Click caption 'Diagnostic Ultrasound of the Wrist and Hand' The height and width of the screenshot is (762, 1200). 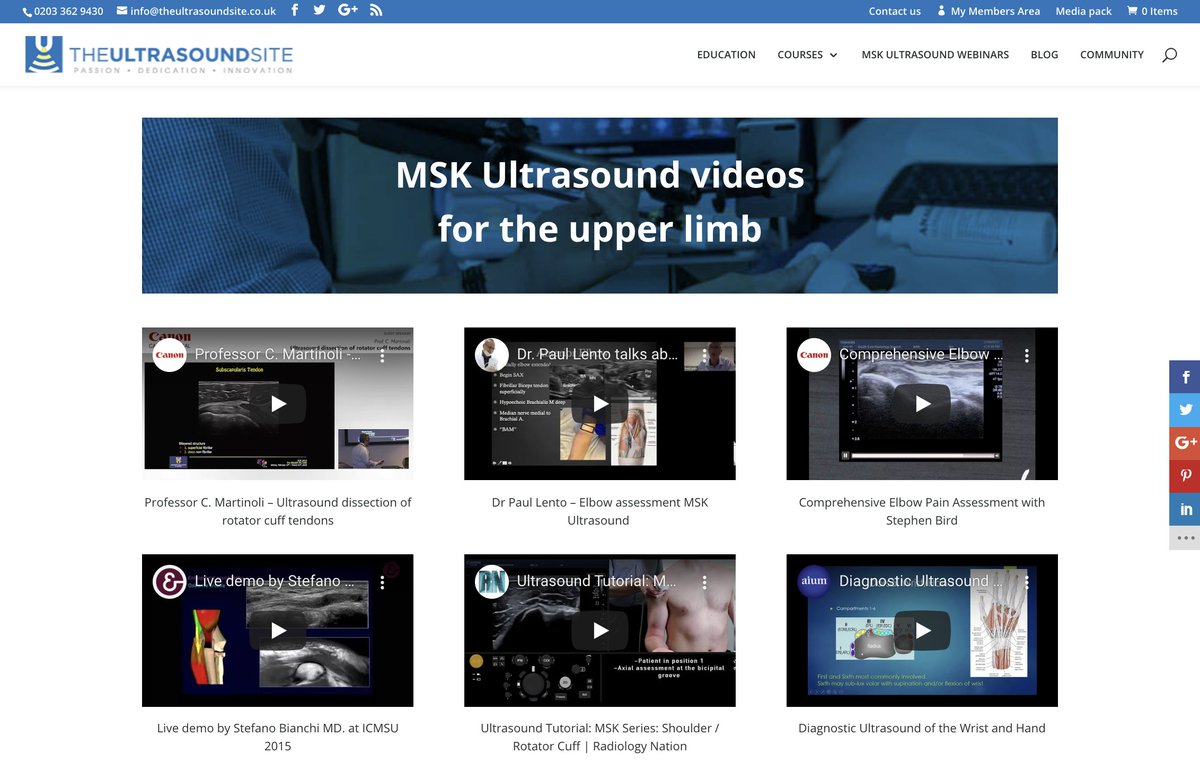point(922,728)
